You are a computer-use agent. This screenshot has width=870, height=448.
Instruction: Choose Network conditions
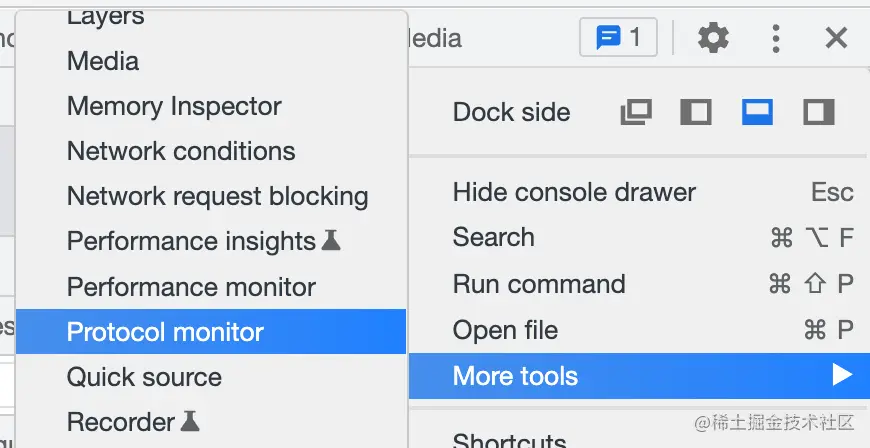click(181, 151)
